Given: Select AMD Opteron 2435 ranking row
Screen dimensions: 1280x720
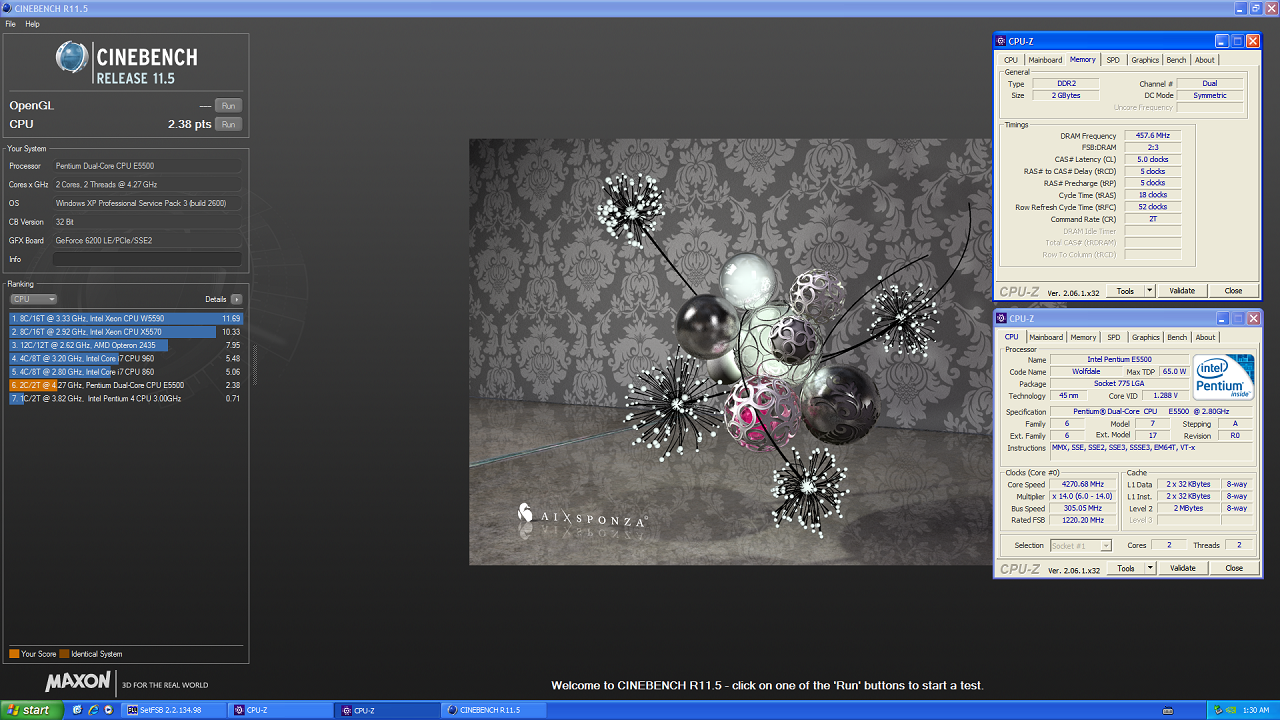Looking at the screenshot, I should [x=126, y=345].
